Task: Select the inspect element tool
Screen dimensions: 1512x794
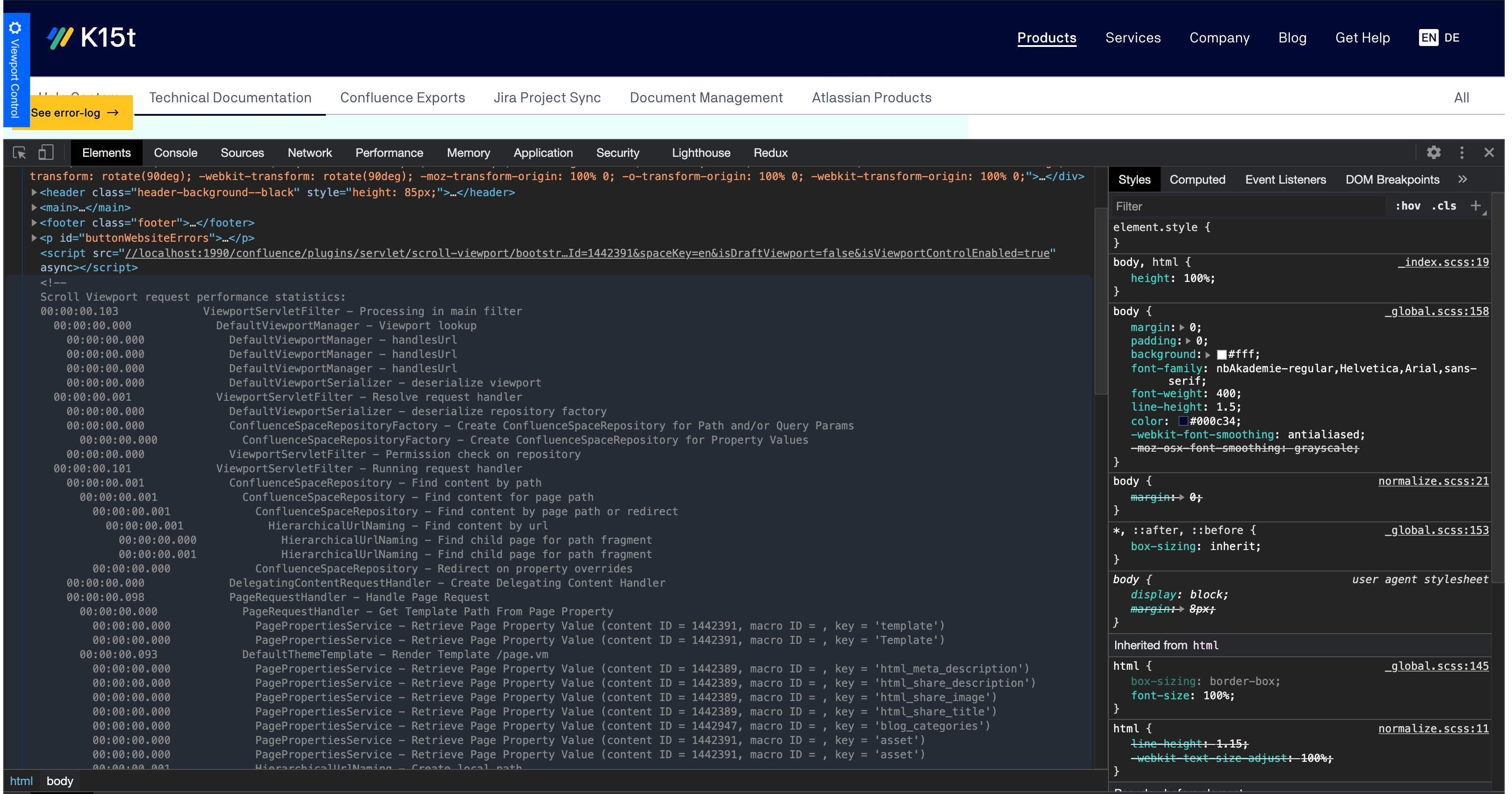Action: click(x=19, y=152)
